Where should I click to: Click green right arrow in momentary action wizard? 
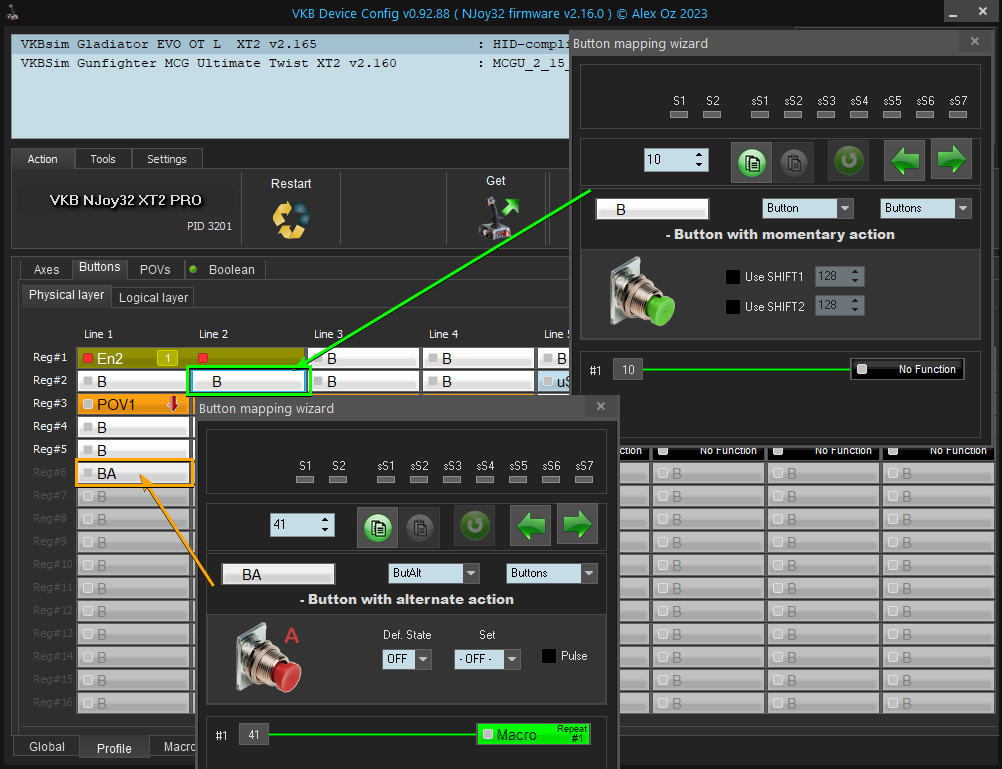[951, 160]
